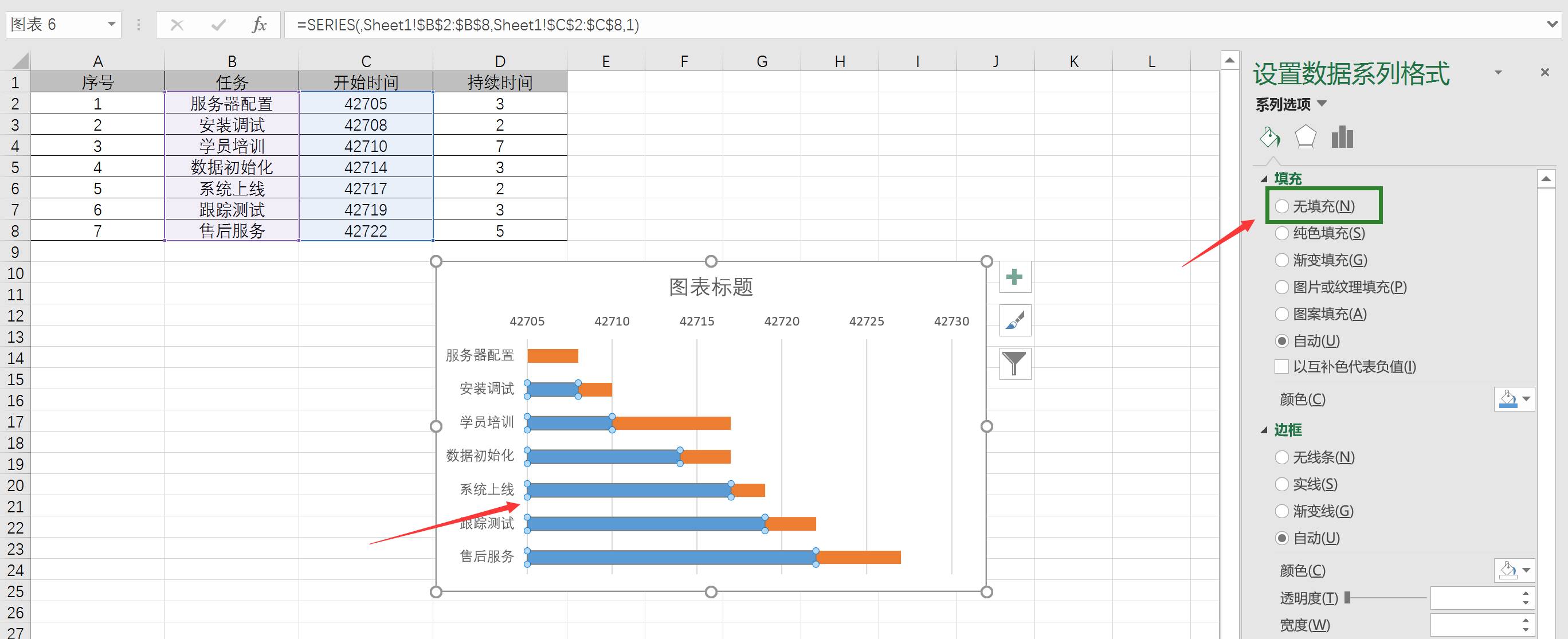This screenshot has width=1568, height=639.
Task: Click the orange bar for 学员培训
Action: tap(672, 423)
